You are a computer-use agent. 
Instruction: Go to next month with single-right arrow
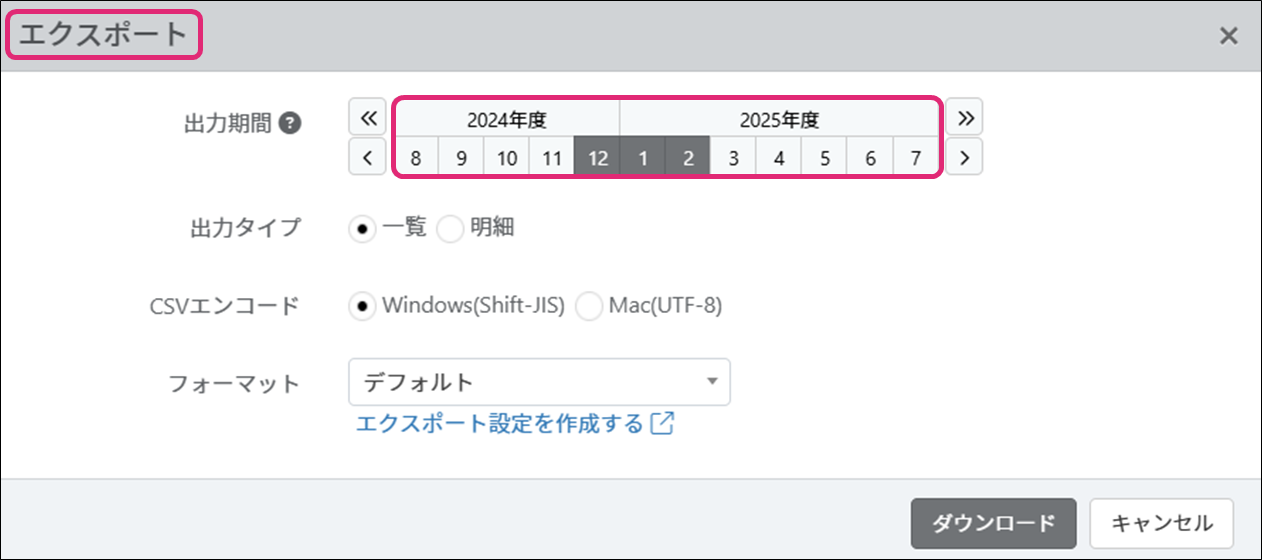point(965,157)
